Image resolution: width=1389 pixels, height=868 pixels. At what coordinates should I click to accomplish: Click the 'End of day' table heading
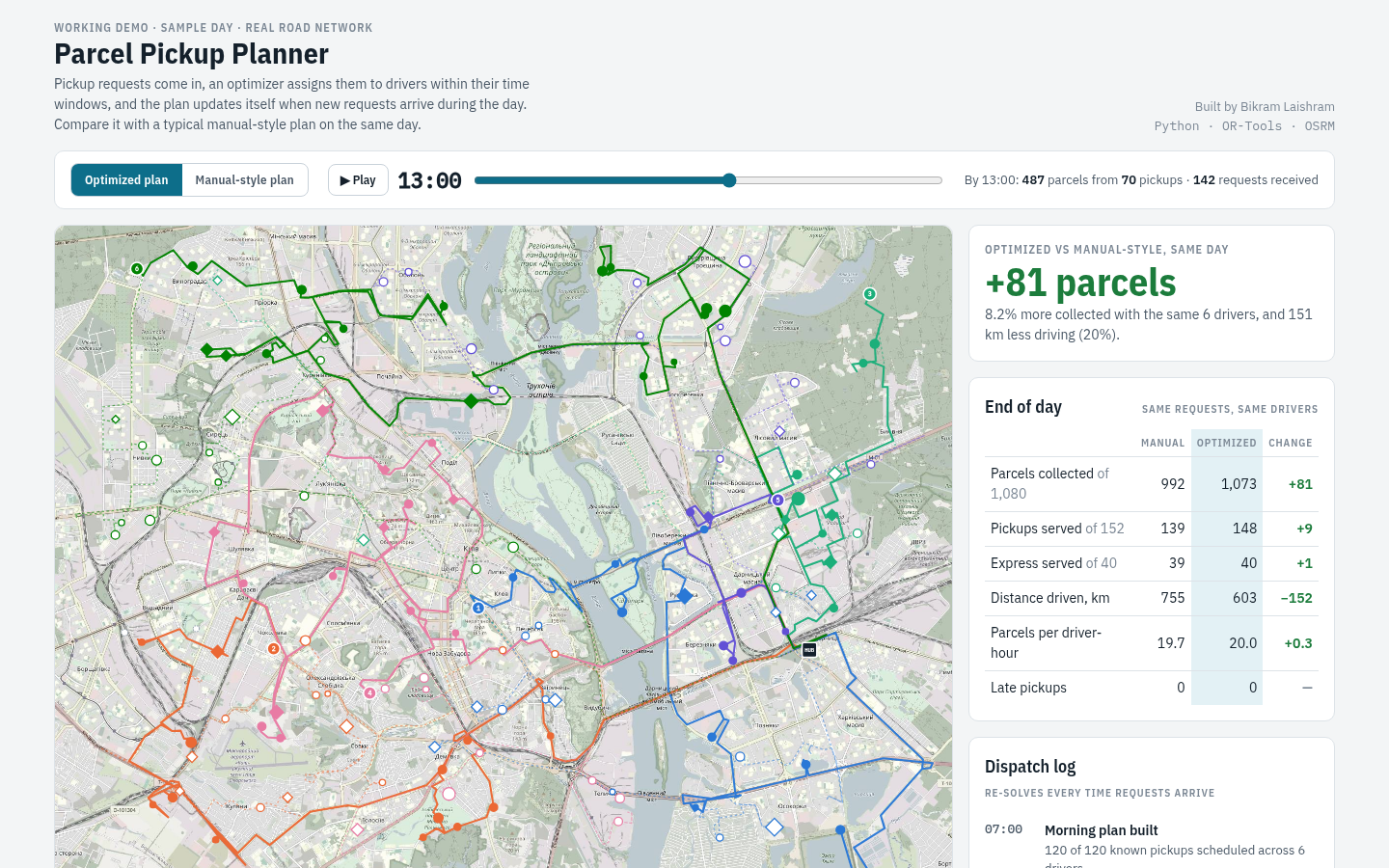[x=1023, y=407]
